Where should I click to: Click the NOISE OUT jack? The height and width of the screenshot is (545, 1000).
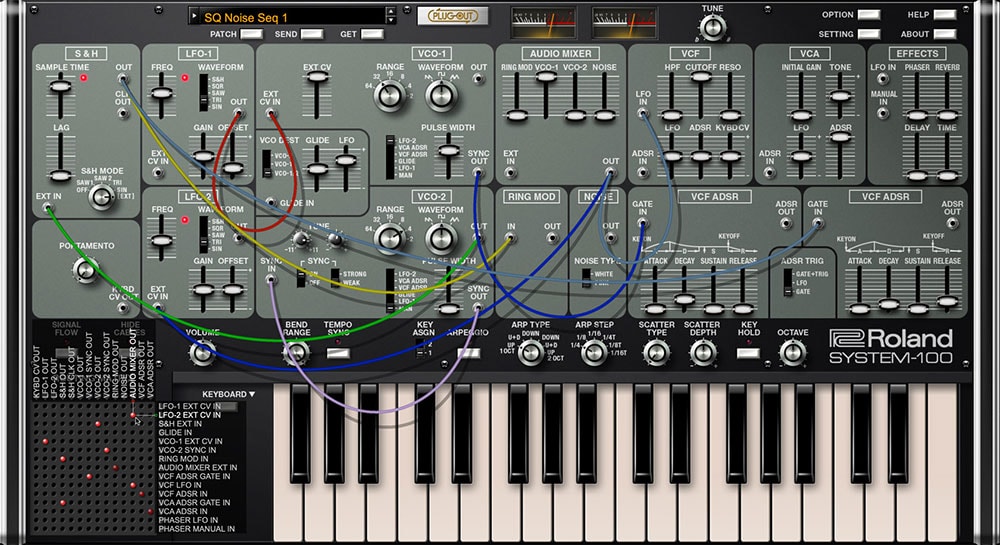click(x=610, y=238)
